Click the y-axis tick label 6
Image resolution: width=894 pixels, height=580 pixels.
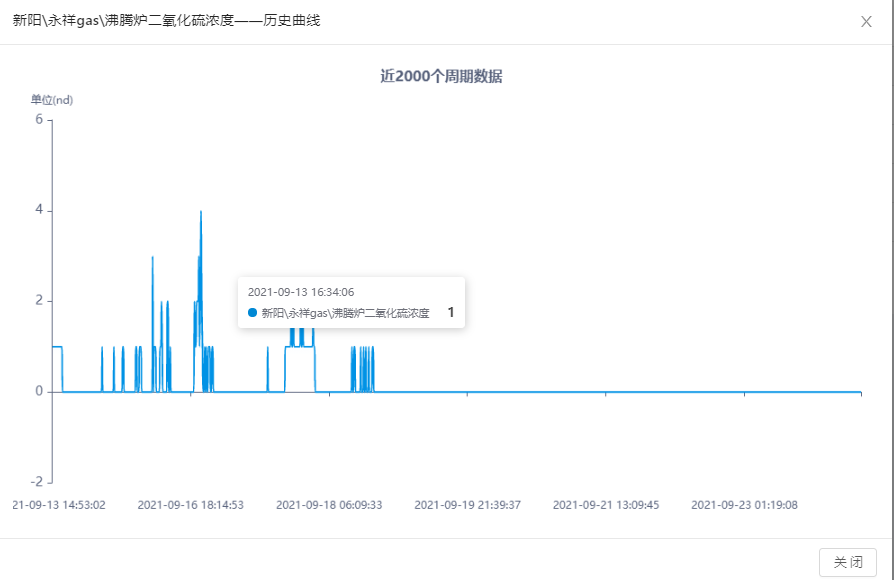pos(39,120)
